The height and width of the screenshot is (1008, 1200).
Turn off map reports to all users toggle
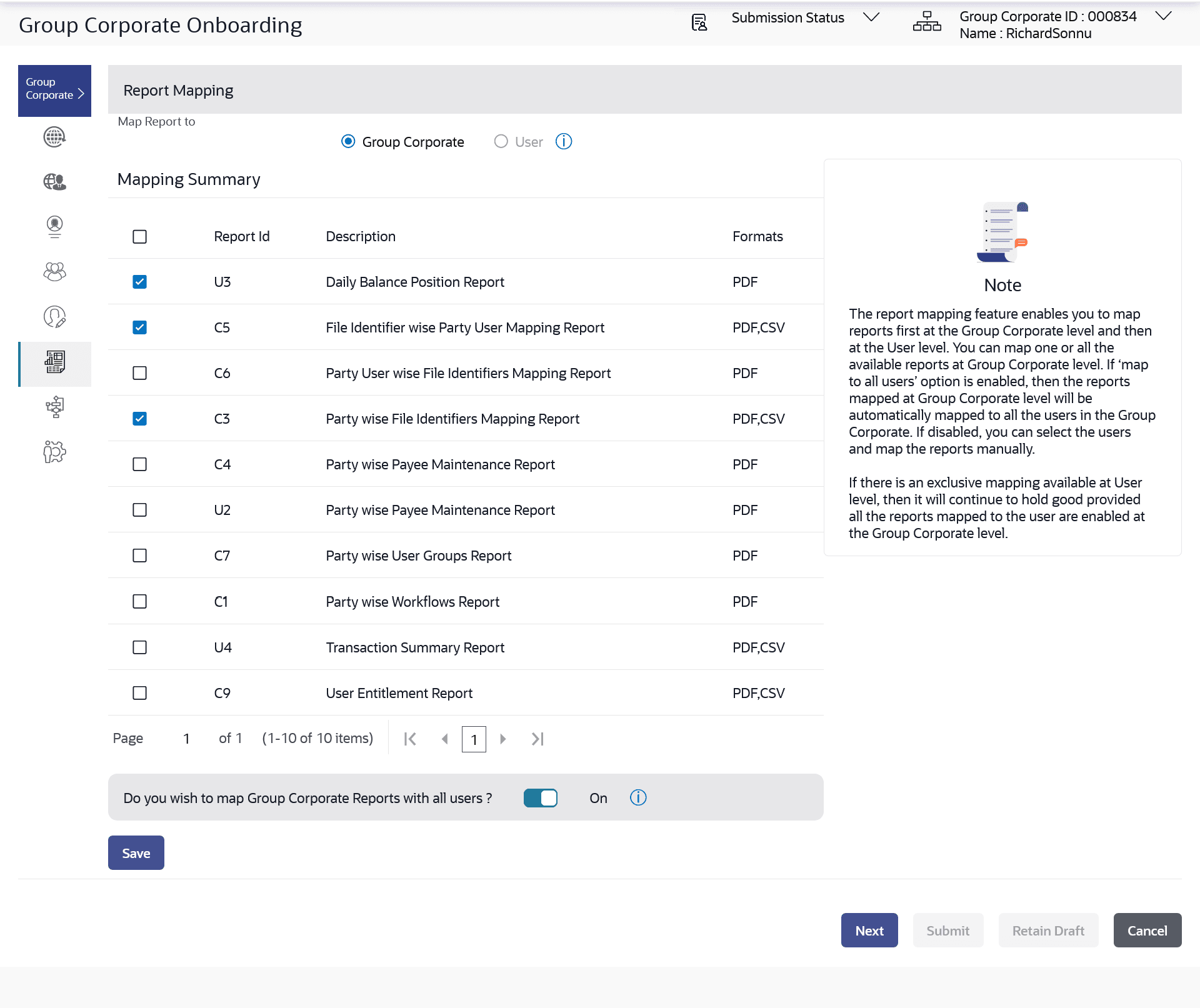(541, 798)
